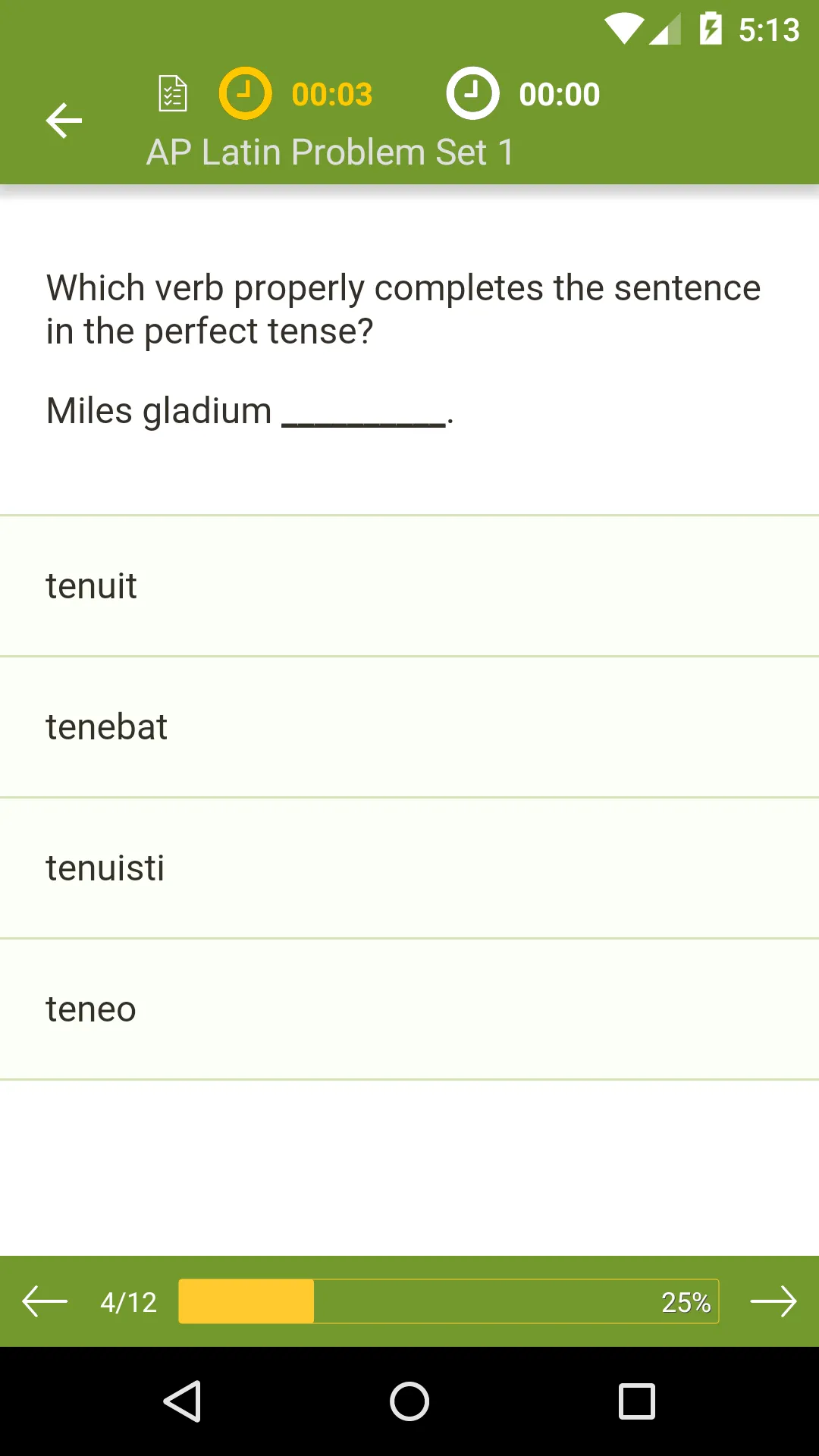Viewport: 819px width, 1456px height.
Task: Tap Android home circle button
Action: [409, 1401]
